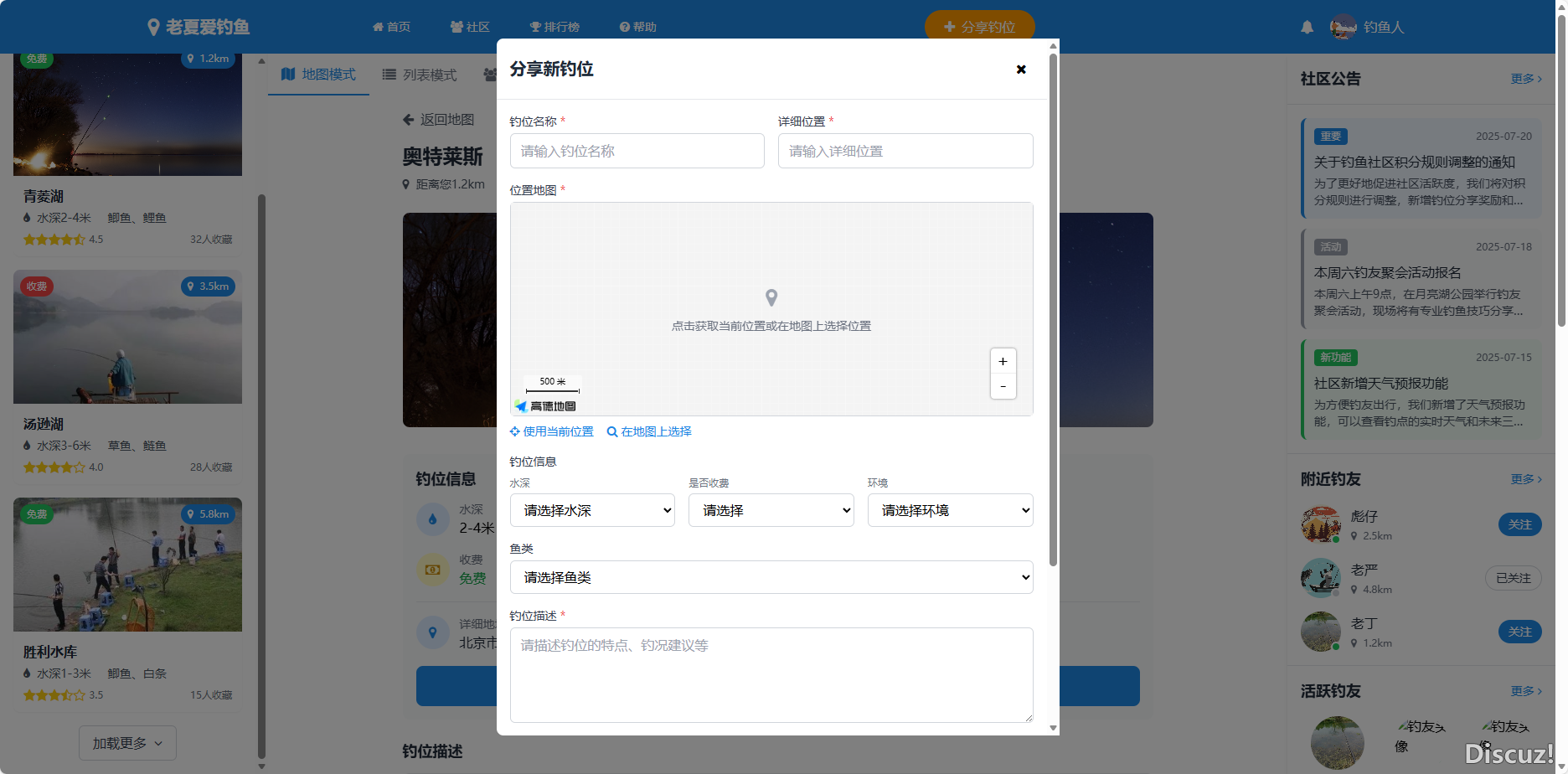Click the map zoom in plus control

click(1003, 361)
